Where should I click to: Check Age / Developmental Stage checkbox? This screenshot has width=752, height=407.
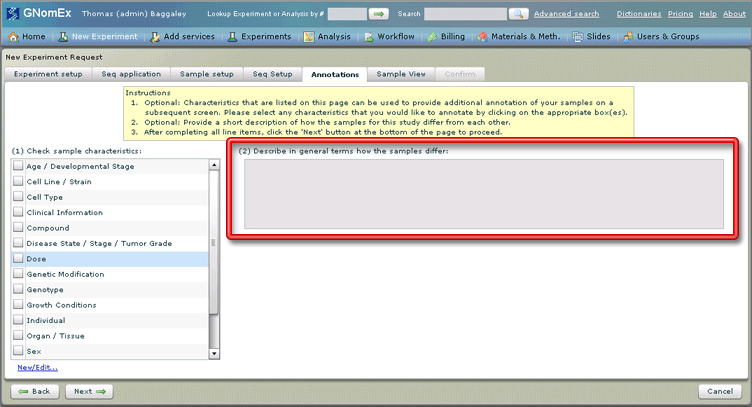pyautogui.click(x=18, y=166)
